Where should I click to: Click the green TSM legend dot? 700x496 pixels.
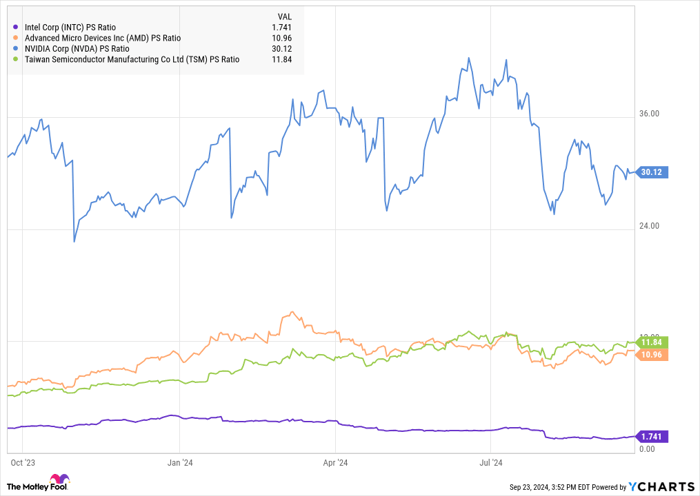16,59
